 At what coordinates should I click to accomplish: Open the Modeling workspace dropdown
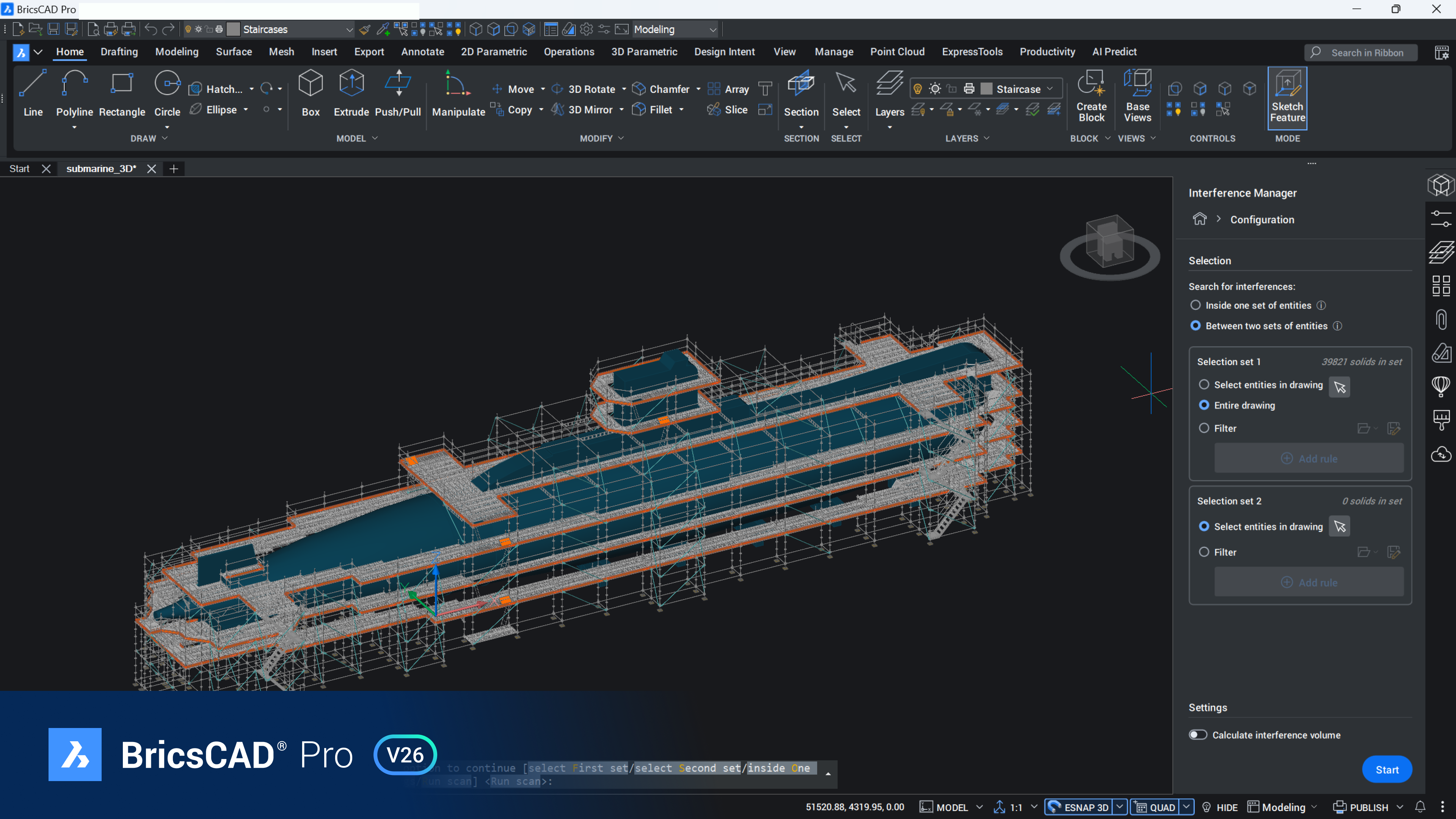point(712,29)
